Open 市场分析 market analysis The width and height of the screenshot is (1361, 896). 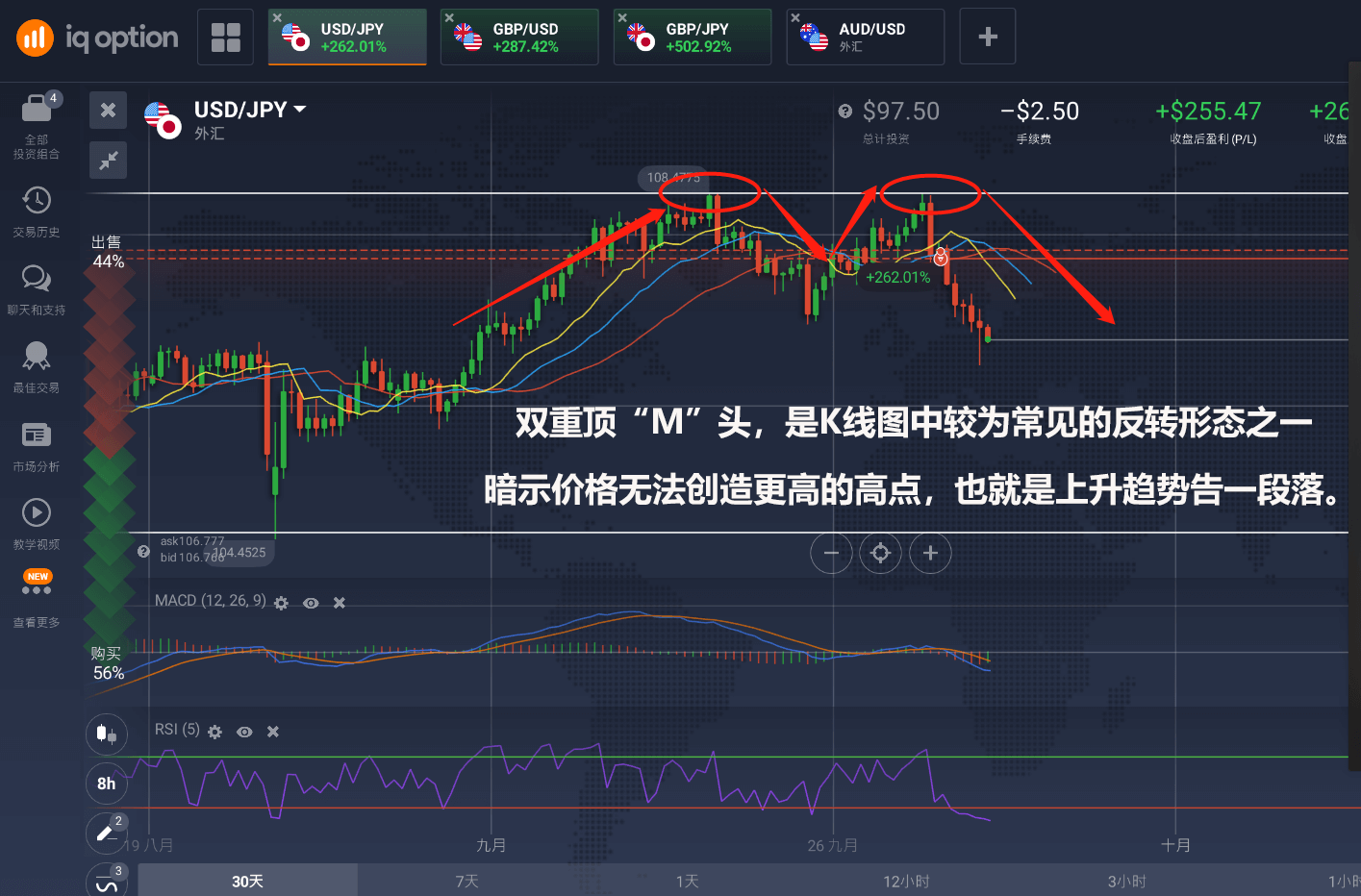pyautogui.click(x=37, y=446)
